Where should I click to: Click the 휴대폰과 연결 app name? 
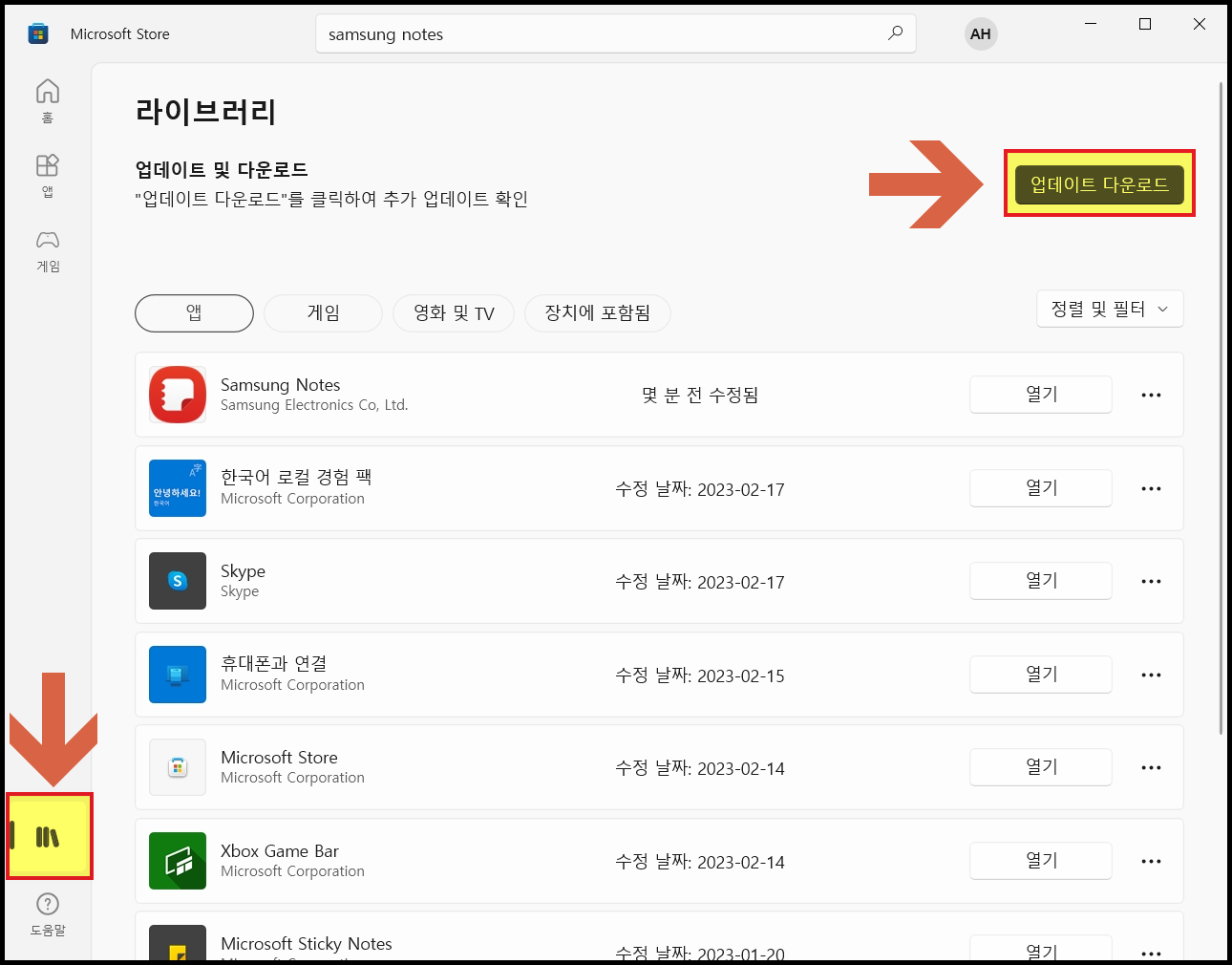click(274, 663)
